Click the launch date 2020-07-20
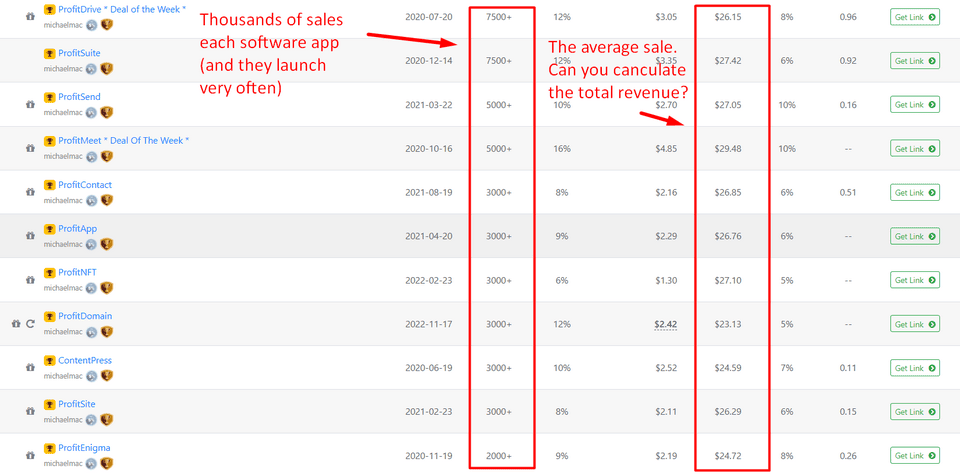 429,17
